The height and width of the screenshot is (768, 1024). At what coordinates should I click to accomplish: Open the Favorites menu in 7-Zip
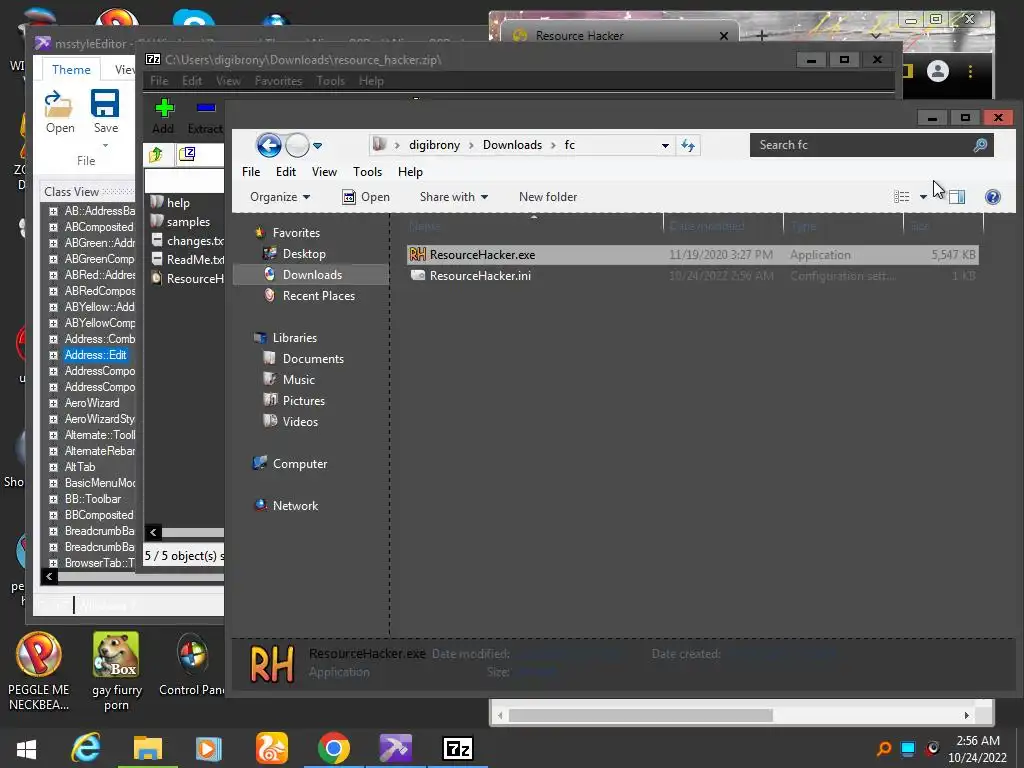click(x=278, y=81)
